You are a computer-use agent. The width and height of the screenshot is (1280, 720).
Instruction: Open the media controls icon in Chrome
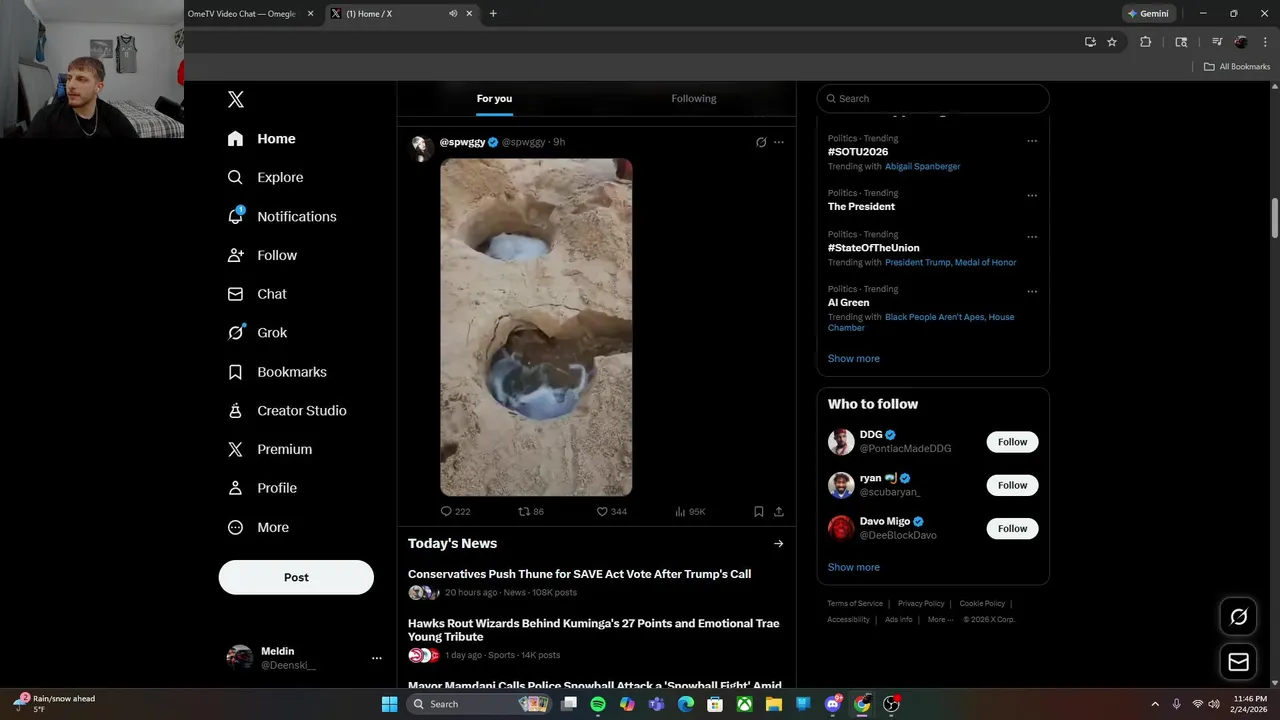pyautogui.click(x=1217, y=42)
